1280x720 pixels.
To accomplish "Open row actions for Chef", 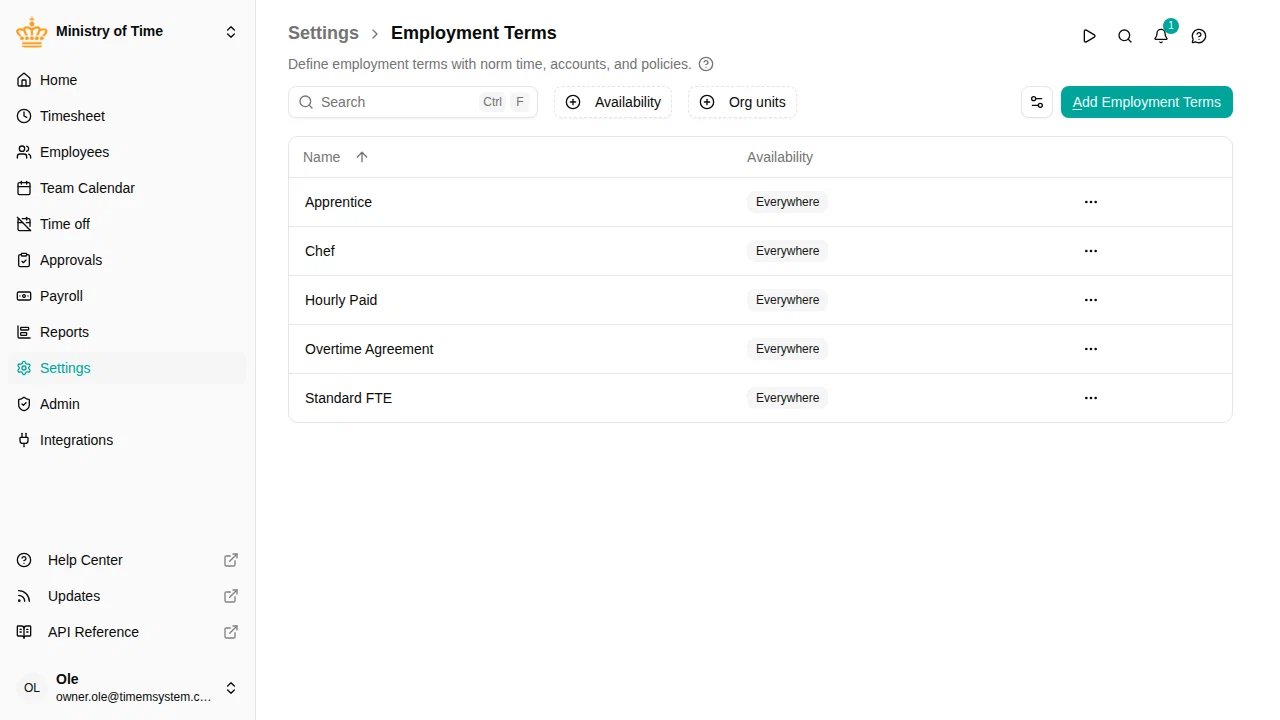I will (x=1091, y=251).
